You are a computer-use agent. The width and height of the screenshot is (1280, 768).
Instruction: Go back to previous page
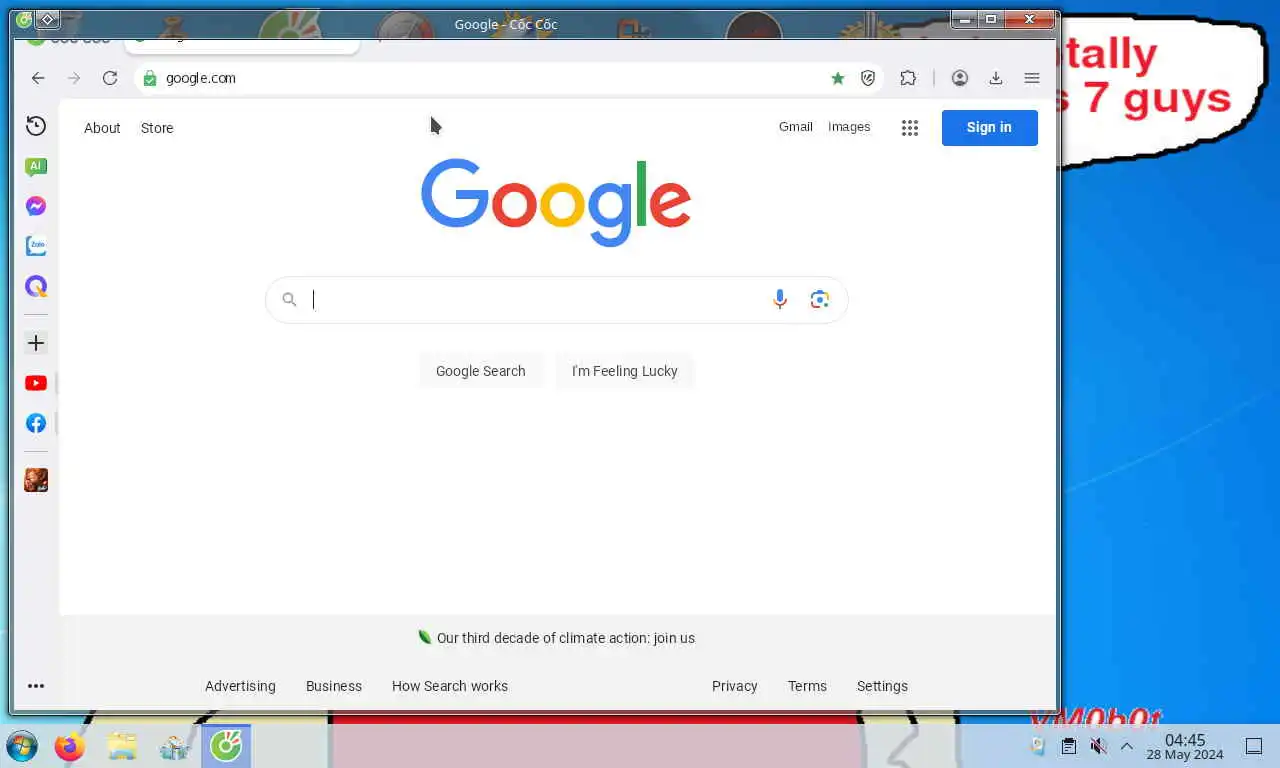point(38,78)
